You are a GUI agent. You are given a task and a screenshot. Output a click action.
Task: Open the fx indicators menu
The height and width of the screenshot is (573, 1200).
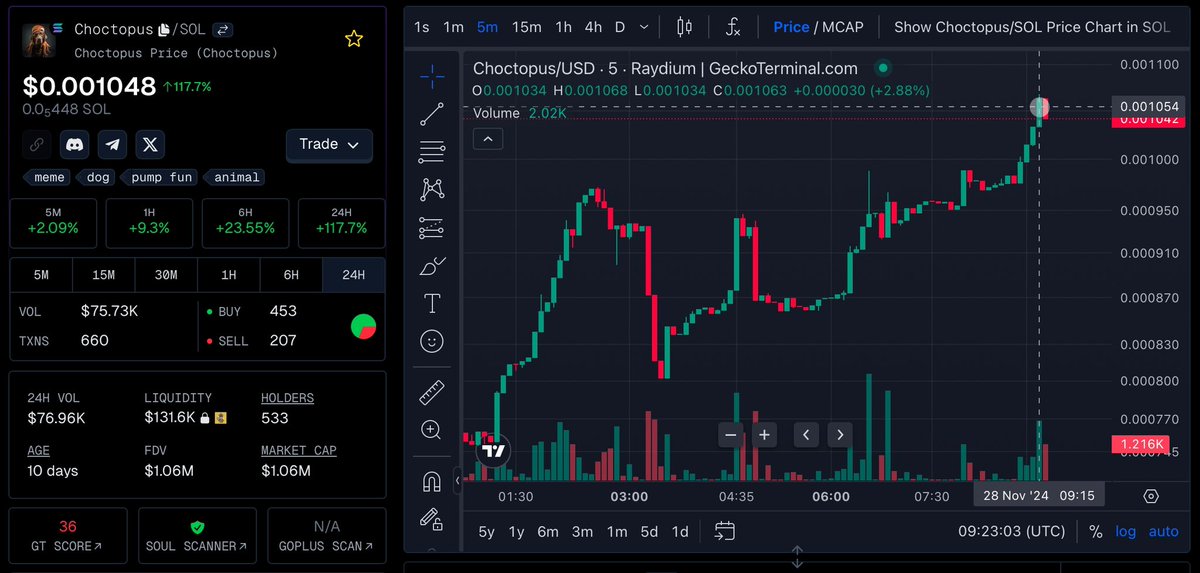pyautogui.click(x=733, y=27)
